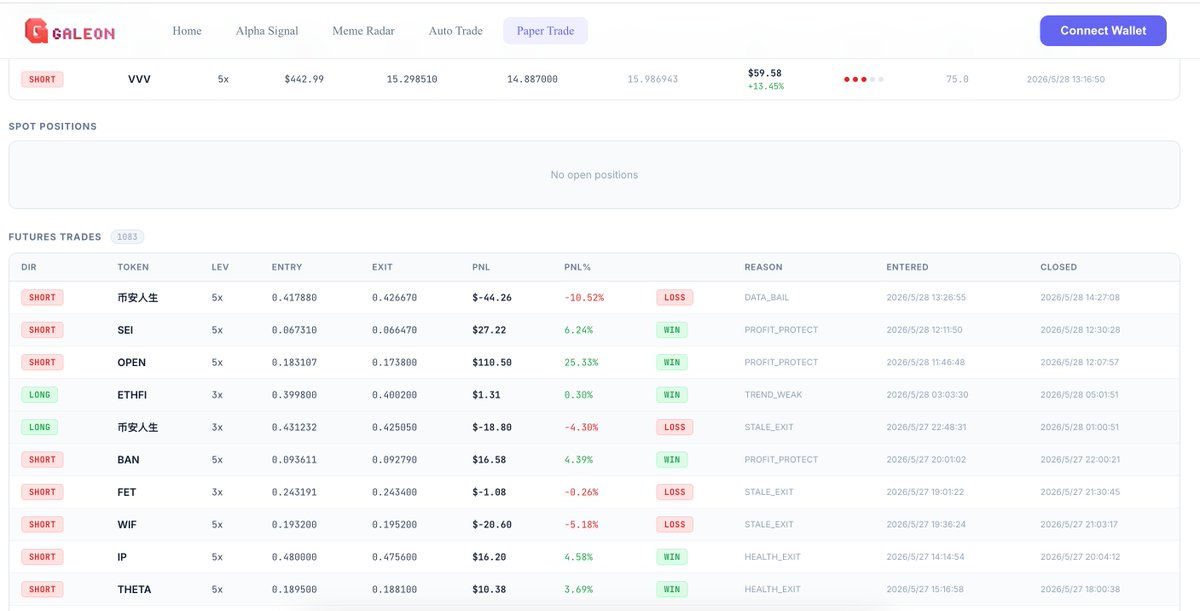Click the PNL column header
Viewport: 1200px width, 611px height.
coord(481,267)
